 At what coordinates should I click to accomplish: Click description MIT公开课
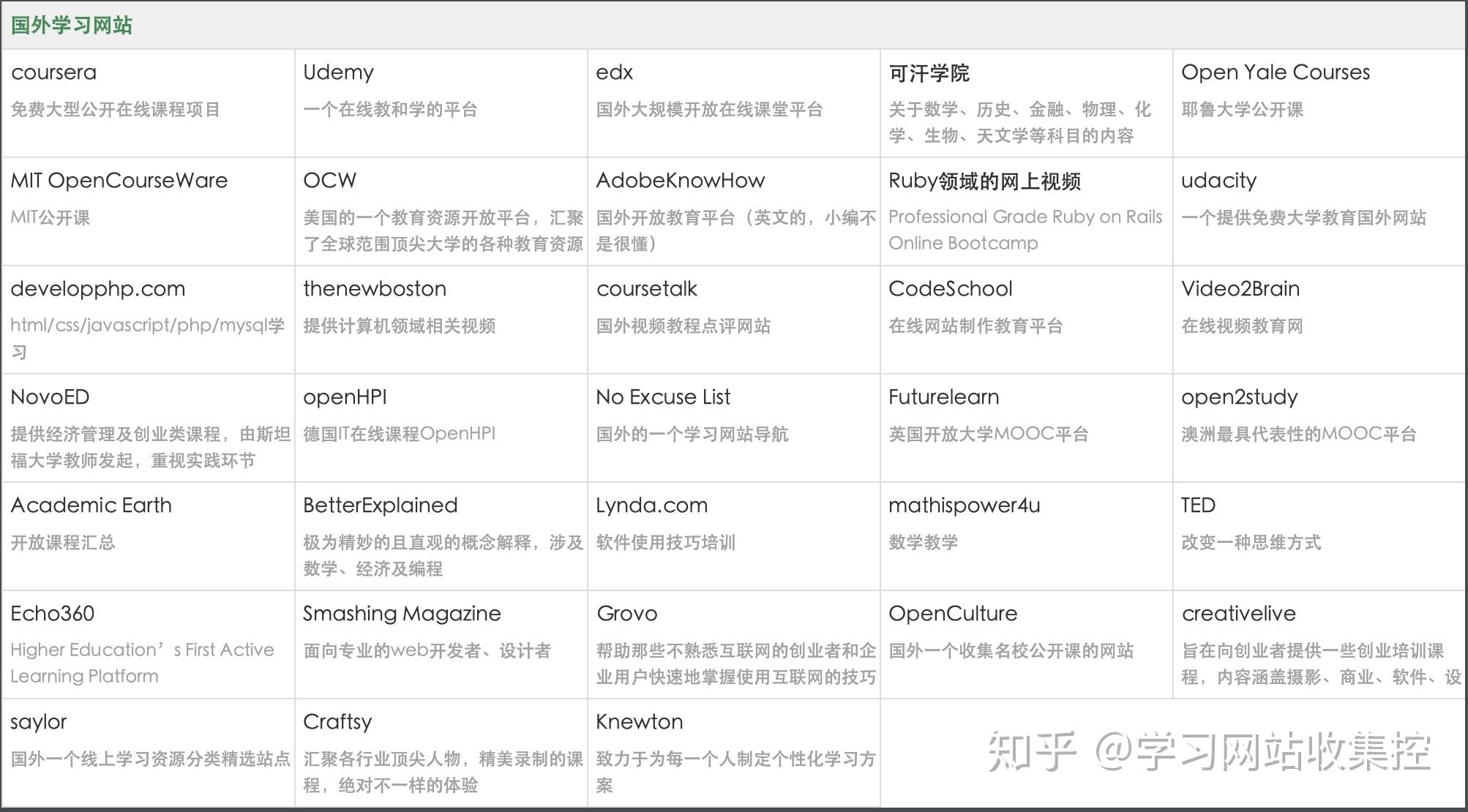[50, 218]
